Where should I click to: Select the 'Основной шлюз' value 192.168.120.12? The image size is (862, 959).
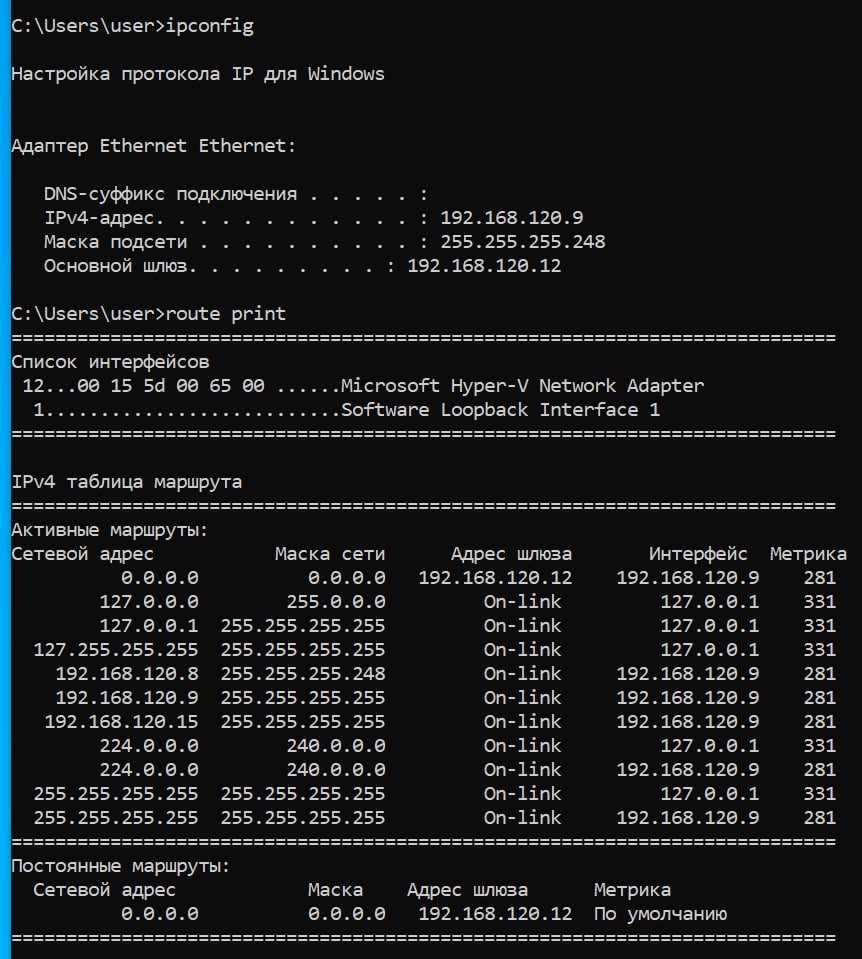point(485,265)
